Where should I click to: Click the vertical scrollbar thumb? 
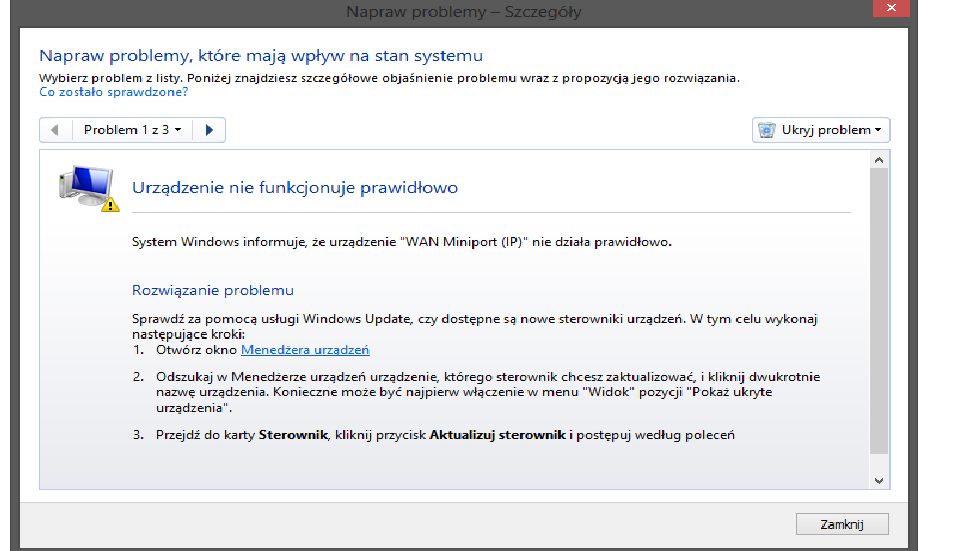coord(879,311)
